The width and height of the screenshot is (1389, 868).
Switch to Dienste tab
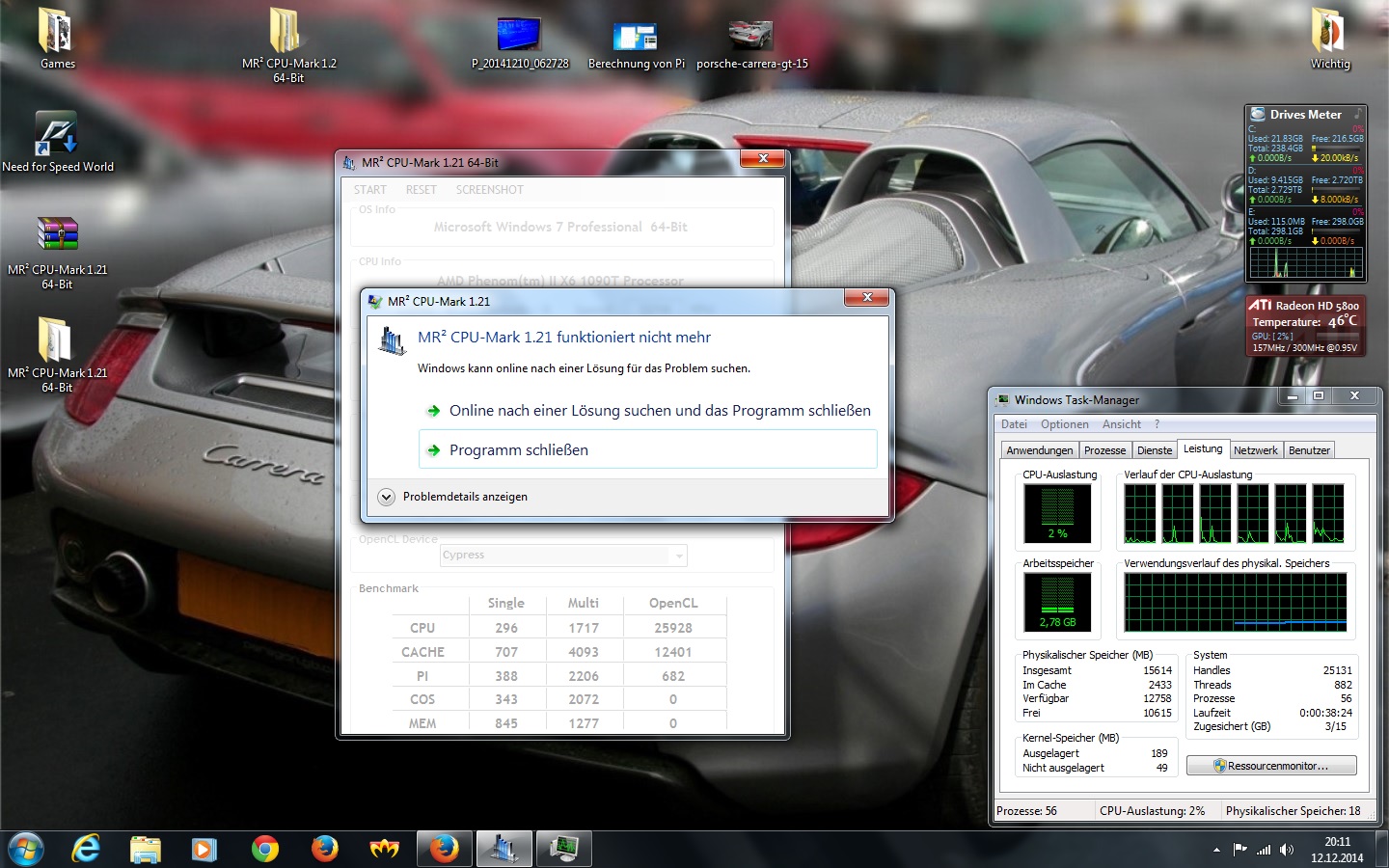tap(1155, 450)
